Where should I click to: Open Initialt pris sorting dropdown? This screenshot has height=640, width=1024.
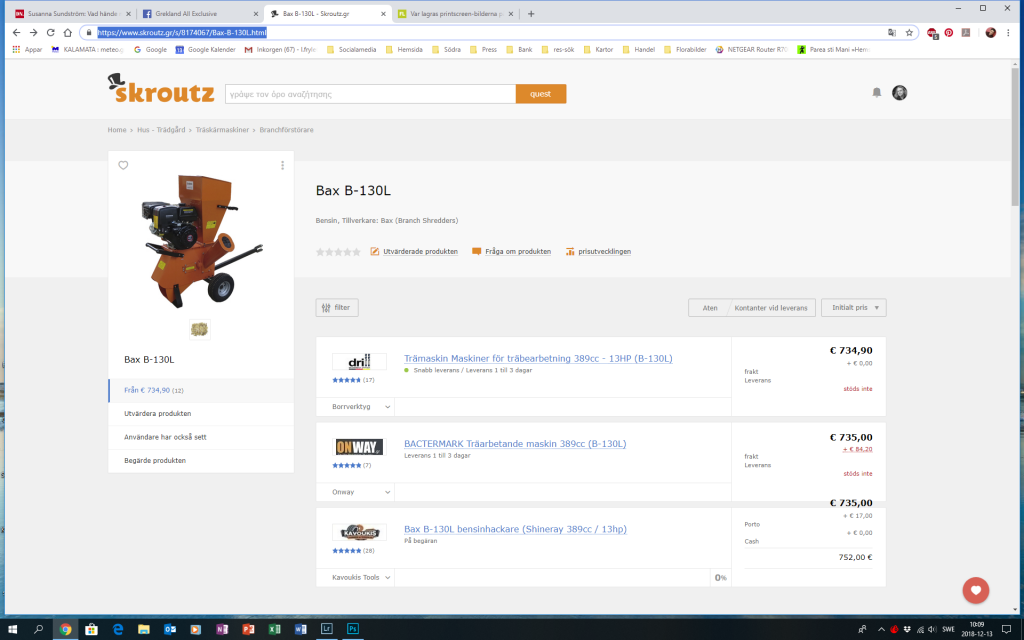(x=854, y=308)
